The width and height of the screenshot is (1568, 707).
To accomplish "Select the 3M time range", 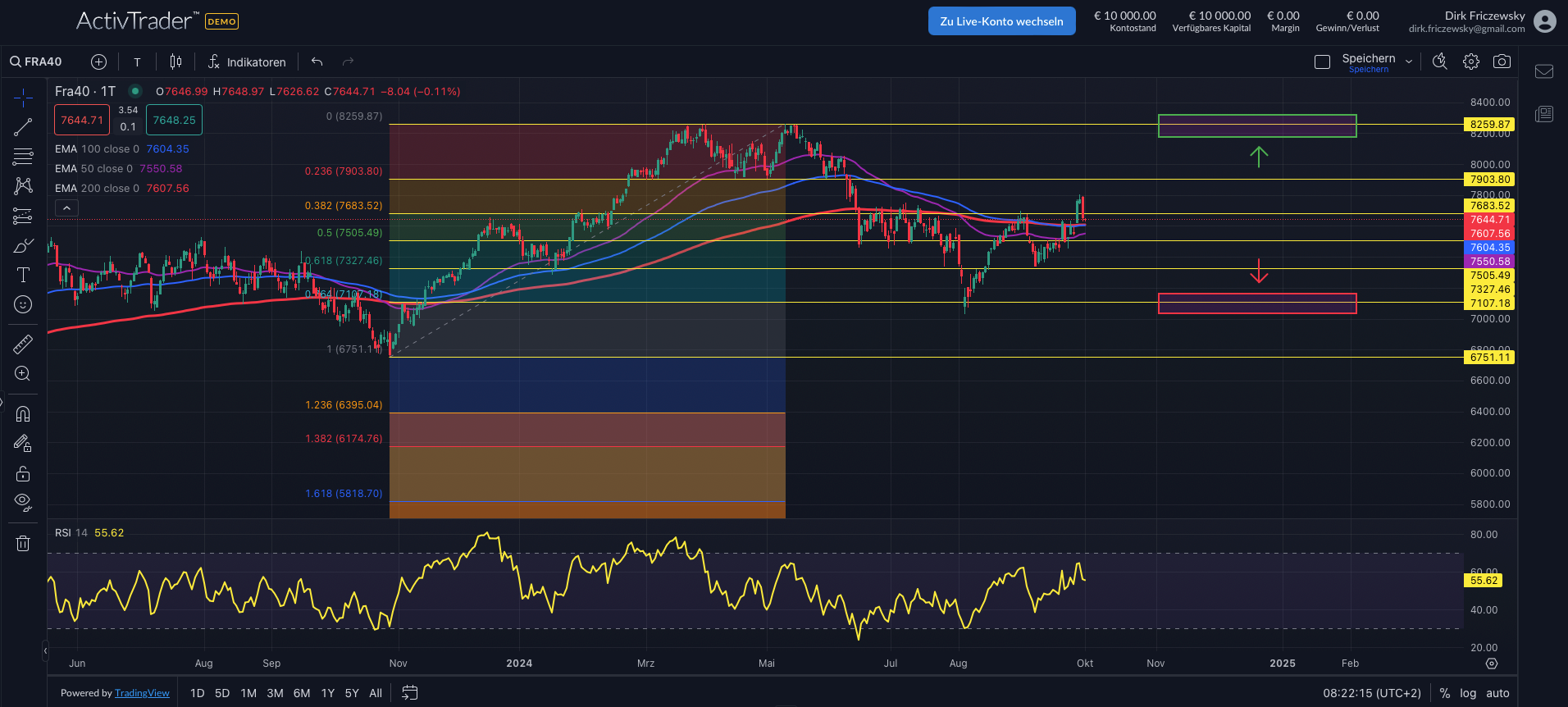I will 275,693.
